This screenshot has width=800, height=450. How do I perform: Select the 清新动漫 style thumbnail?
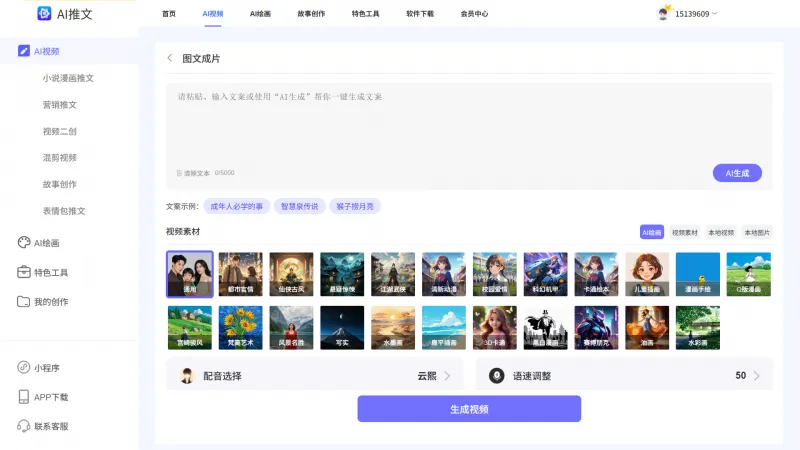tap(444, 274)
